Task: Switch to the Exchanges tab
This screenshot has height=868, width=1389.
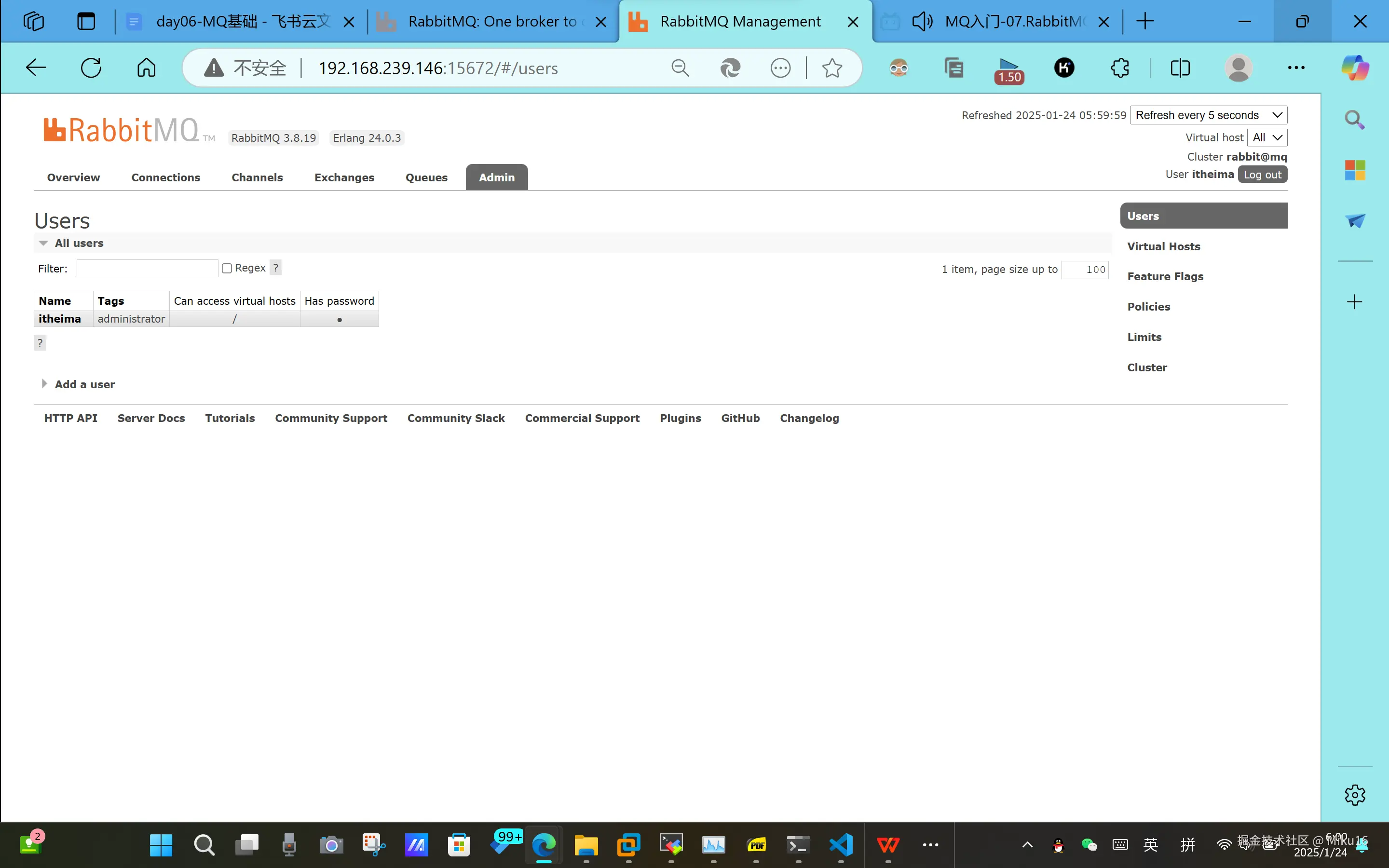Action: pos(344,177)
